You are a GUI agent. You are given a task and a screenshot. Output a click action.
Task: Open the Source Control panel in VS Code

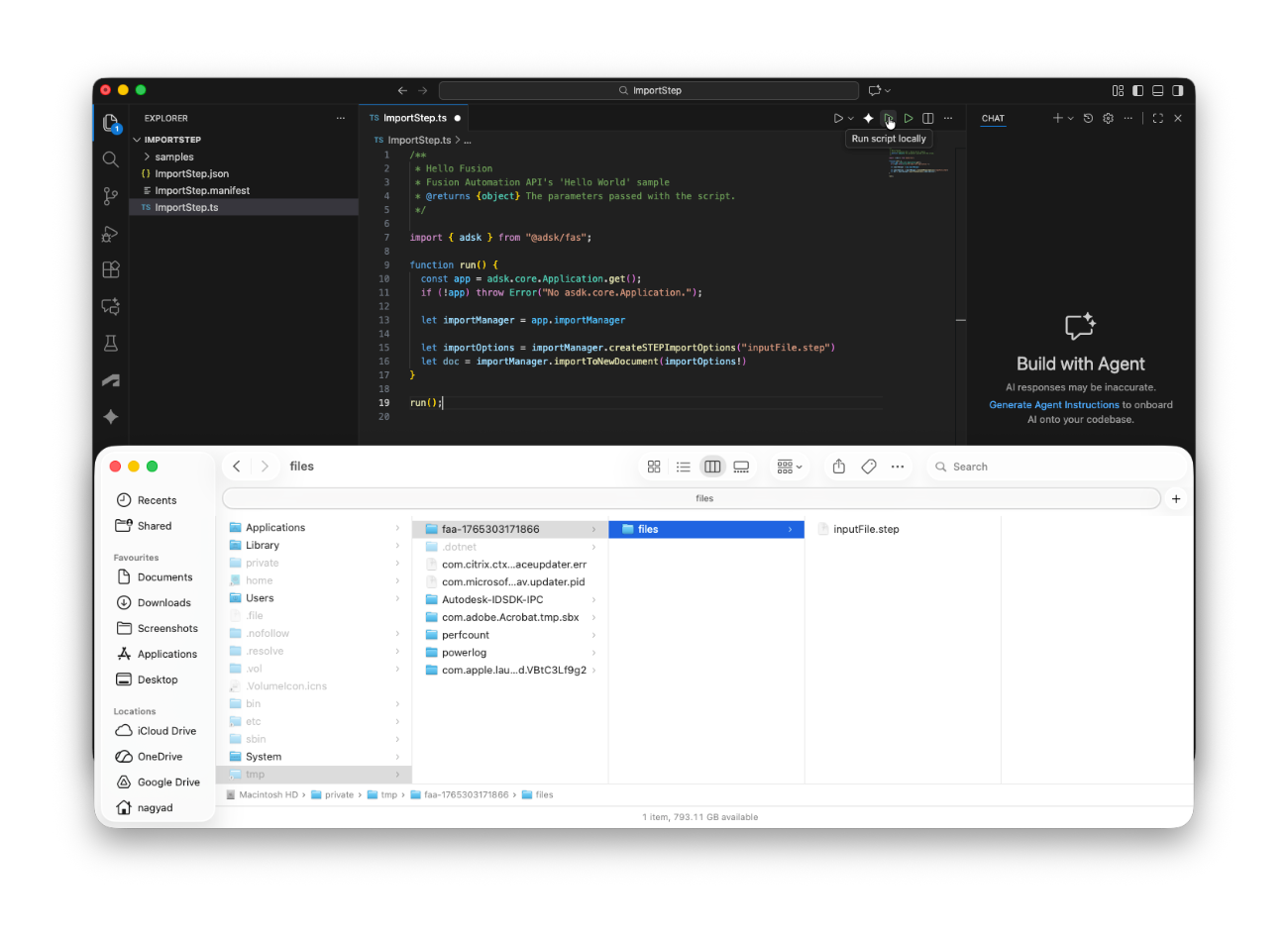(110, 196)
